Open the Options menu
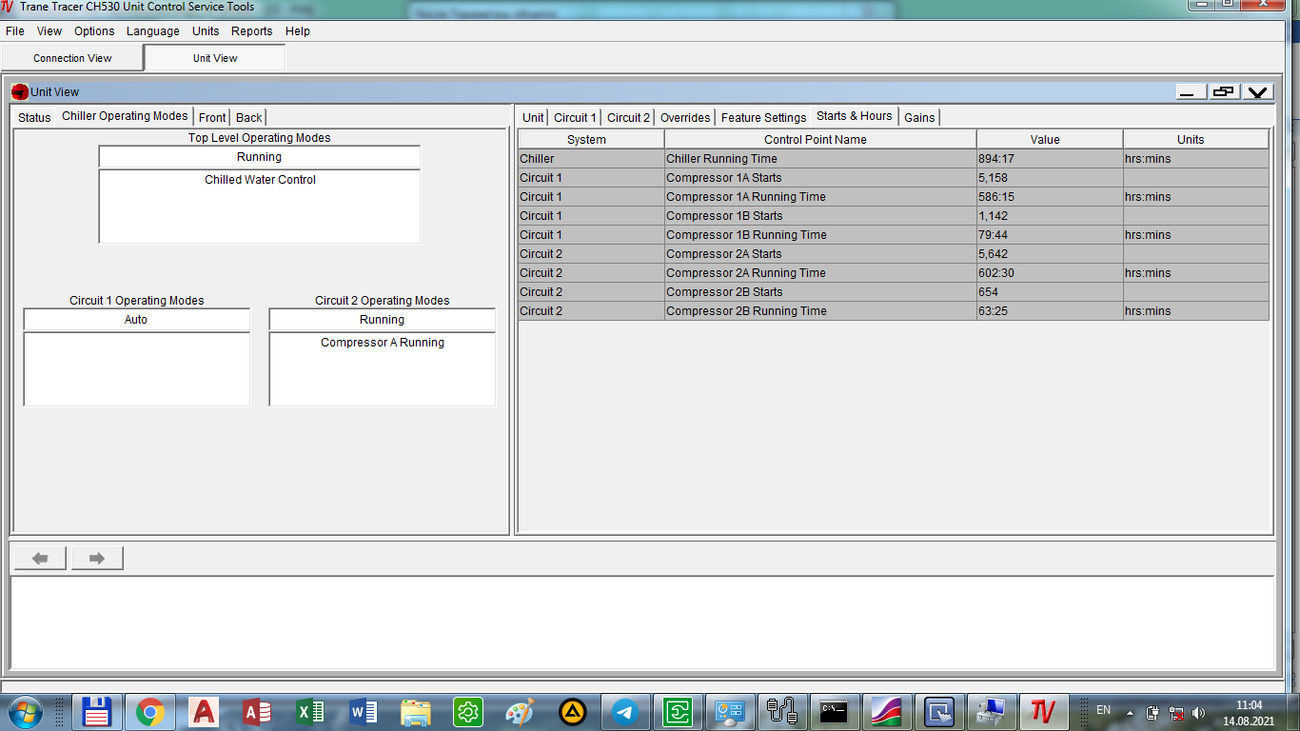This screenshot has width=1300, height=731. (x=94, y=31)
